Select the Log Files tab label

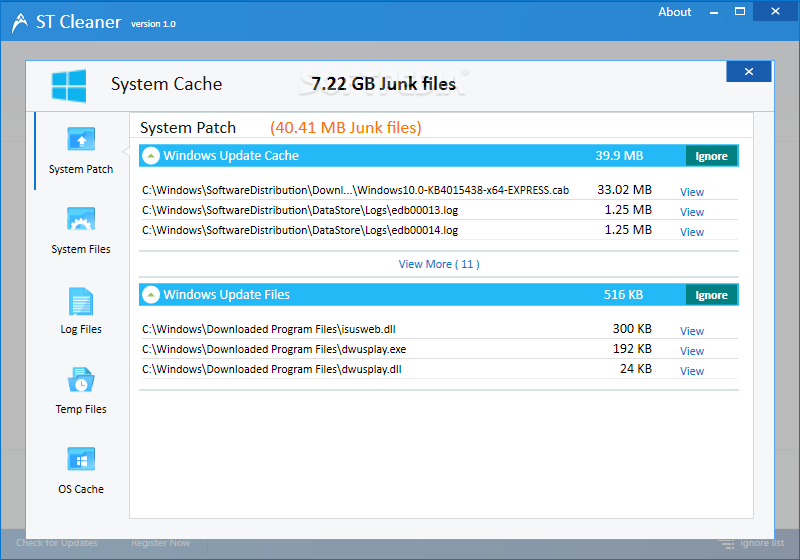(x=81, y=329)
